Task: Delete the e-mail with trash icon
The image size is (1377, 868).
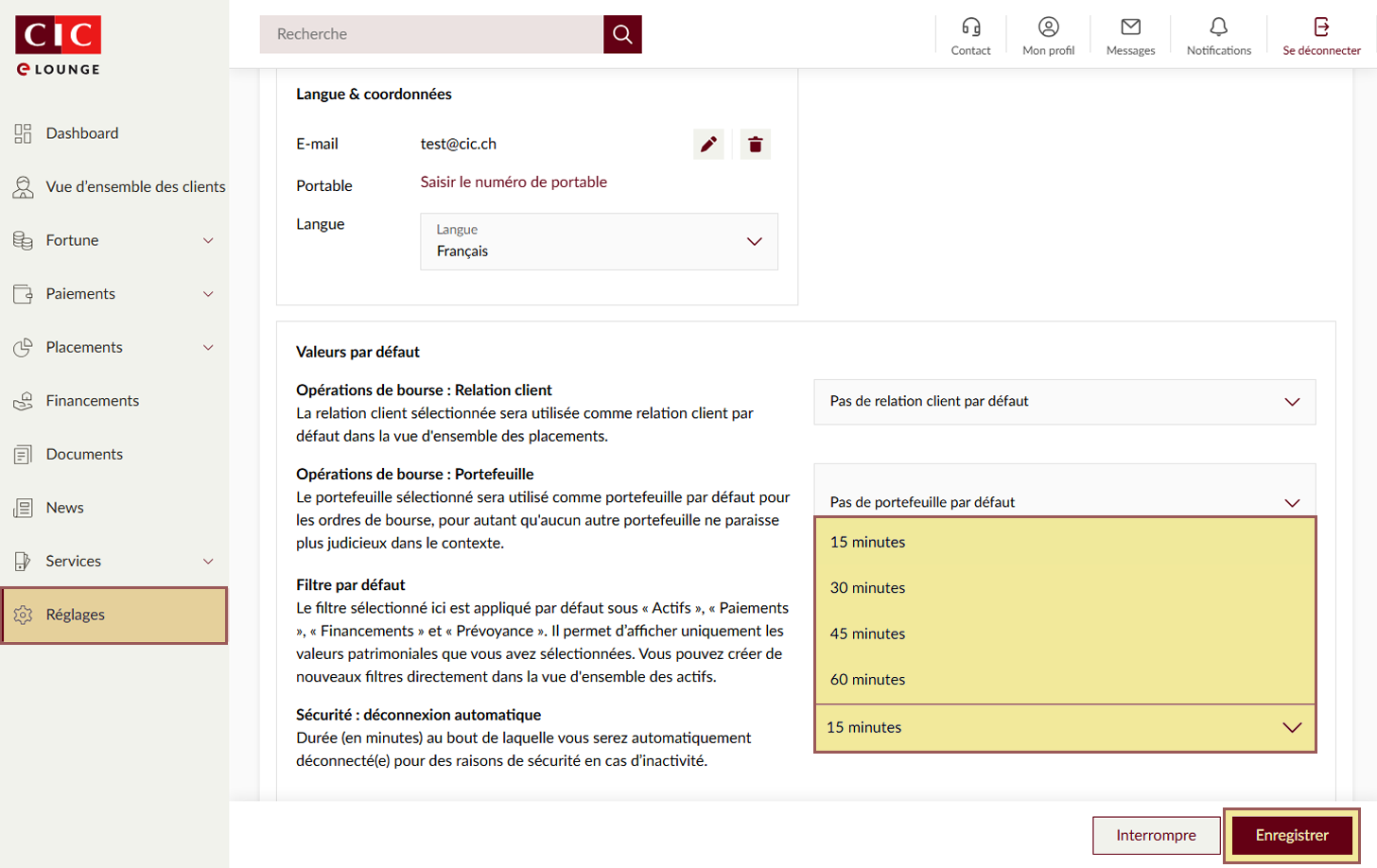Action: pos(755,145)
